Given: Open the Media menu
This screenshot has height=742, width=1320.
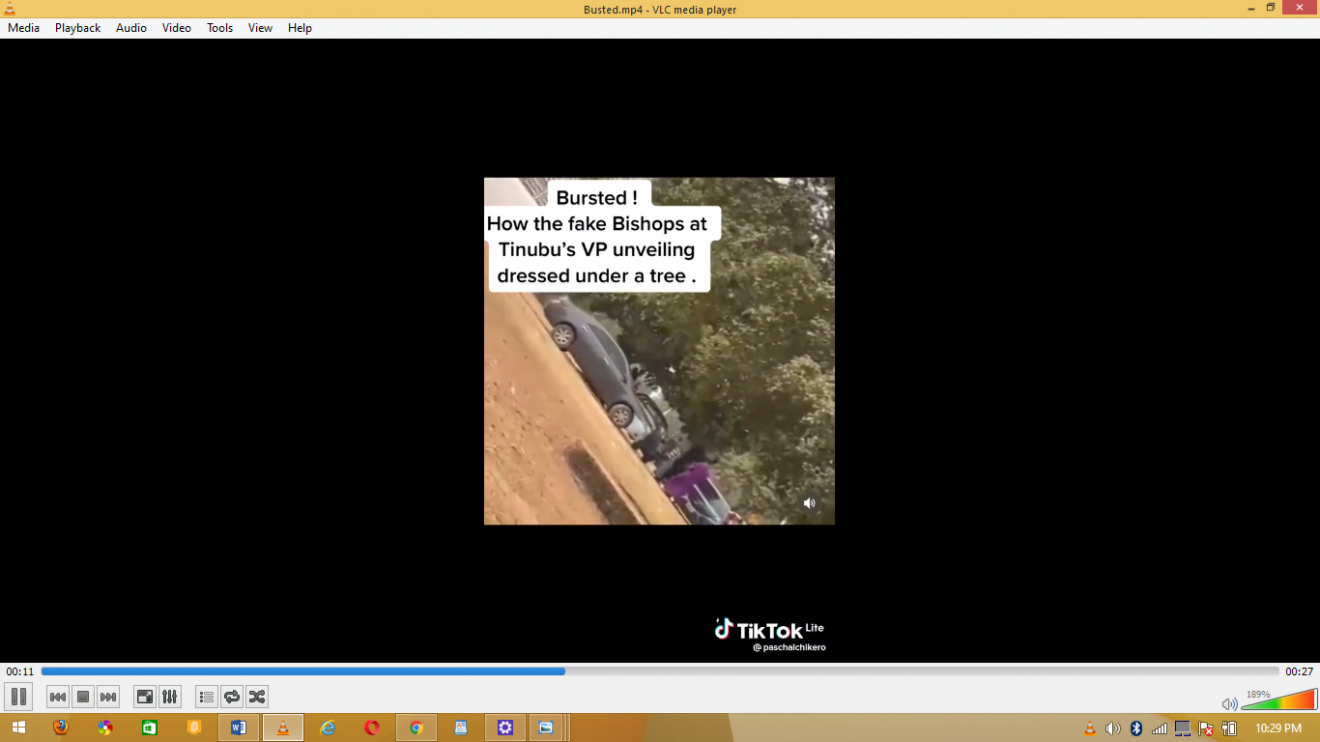Looking at the screenshot, I should point(23,28).
